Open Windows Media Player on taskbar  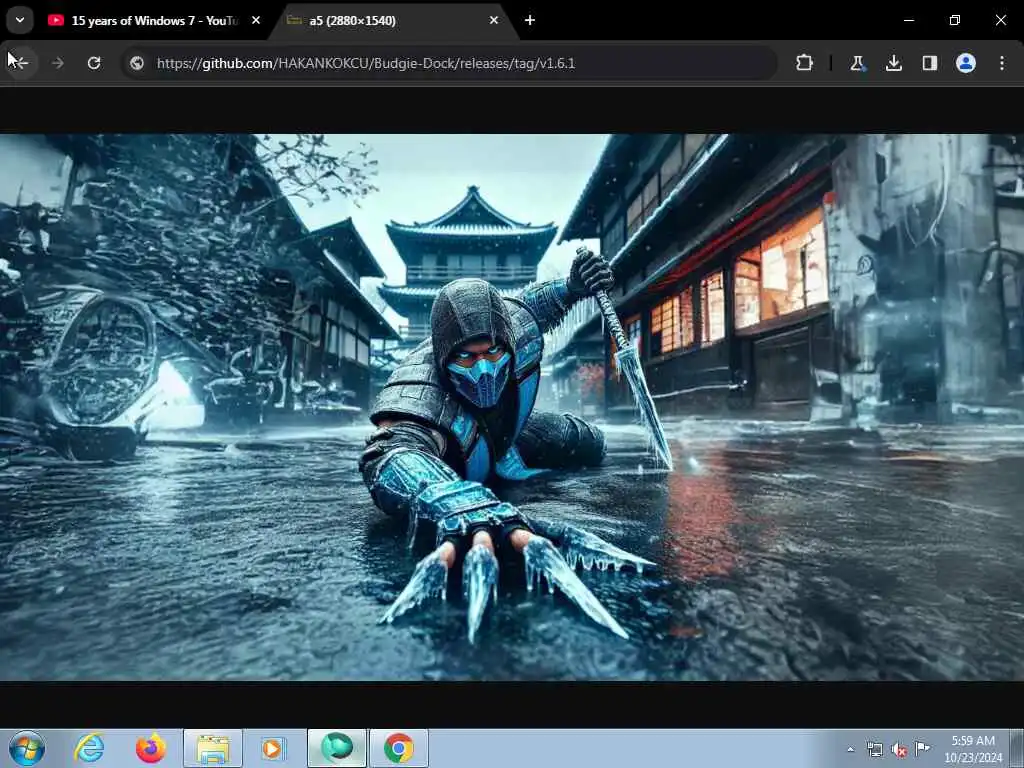point(274,748)
